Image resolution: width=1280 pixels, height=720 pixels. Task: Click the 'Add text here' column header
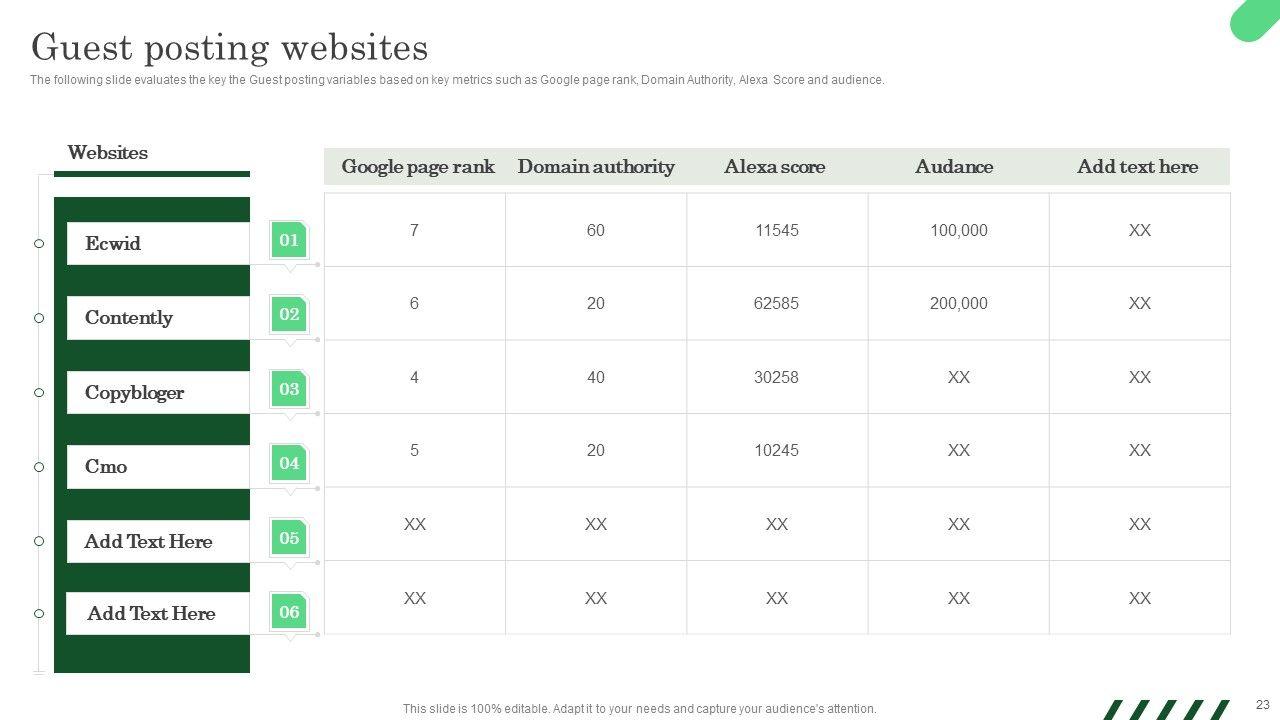pyautogui.click(x=1137, y=167)
